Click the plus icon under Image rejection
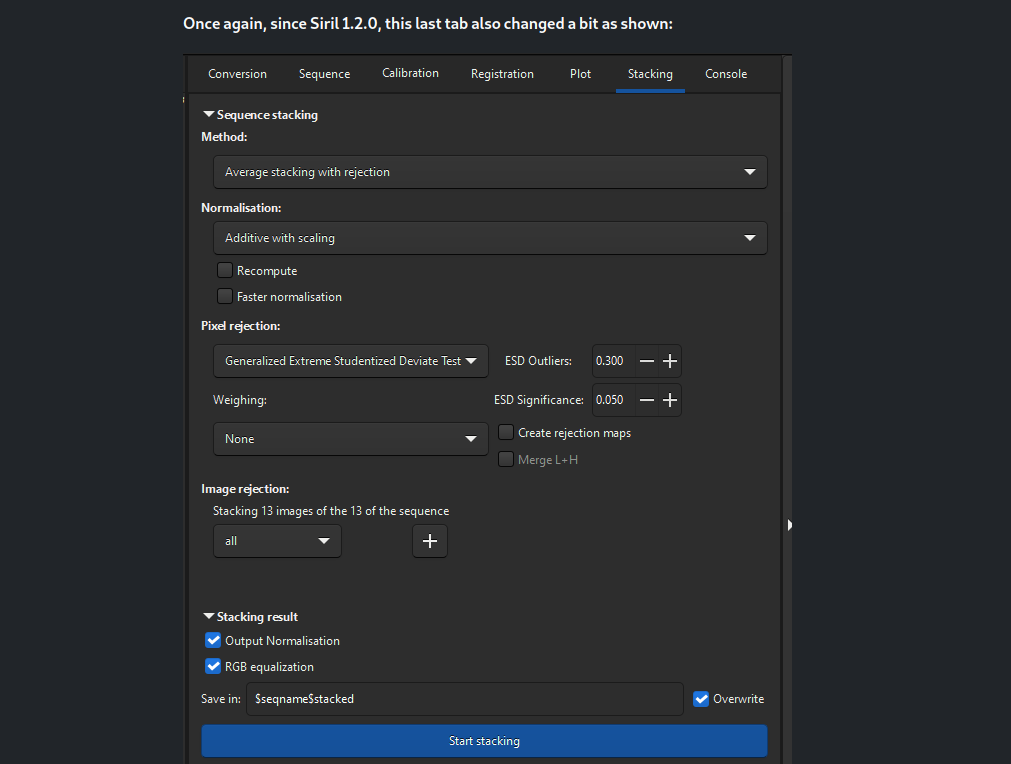This screenshot has height=764, width=1011. (x=430, y=541)
